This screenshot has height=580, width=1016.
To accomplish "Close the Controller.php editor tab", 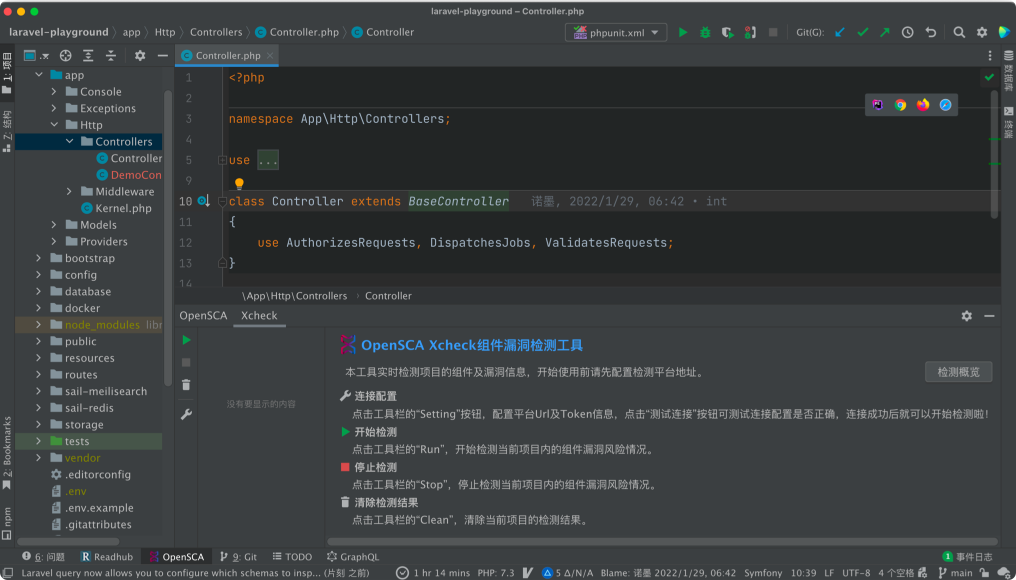I will click(270, 56).
